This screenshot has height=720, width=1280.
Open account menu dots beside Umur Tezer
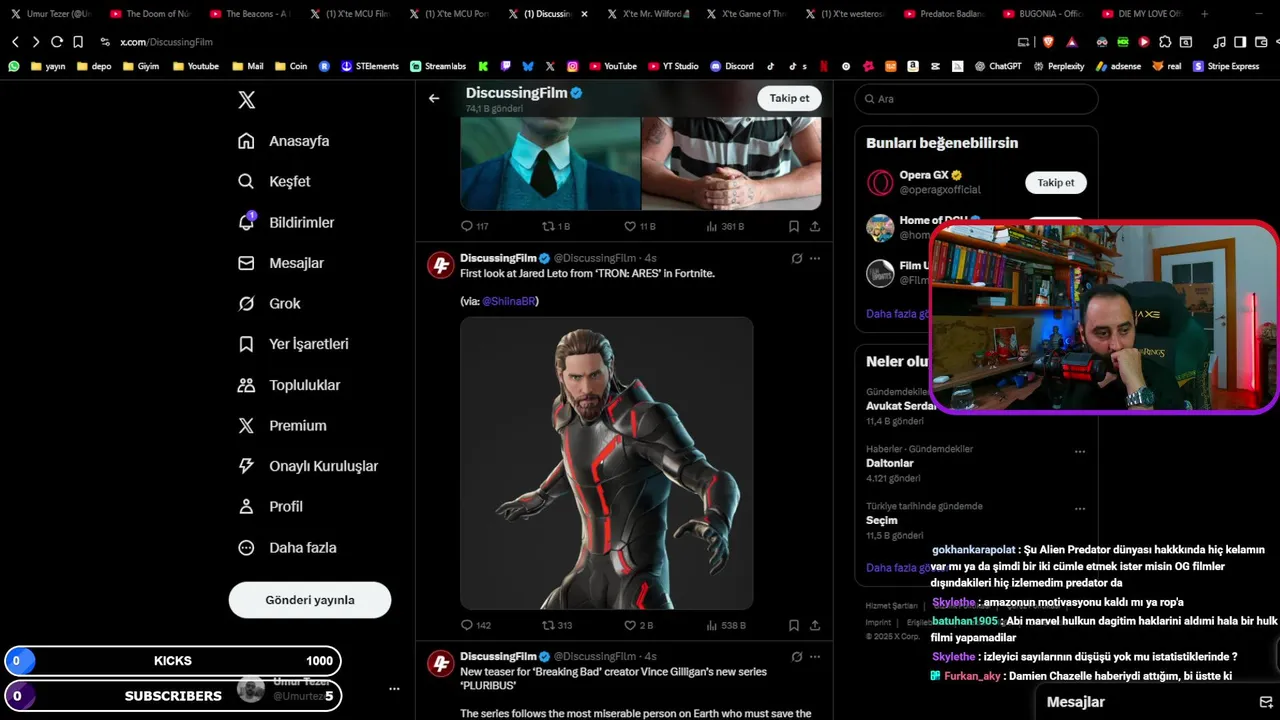click(x=394, y=689)
